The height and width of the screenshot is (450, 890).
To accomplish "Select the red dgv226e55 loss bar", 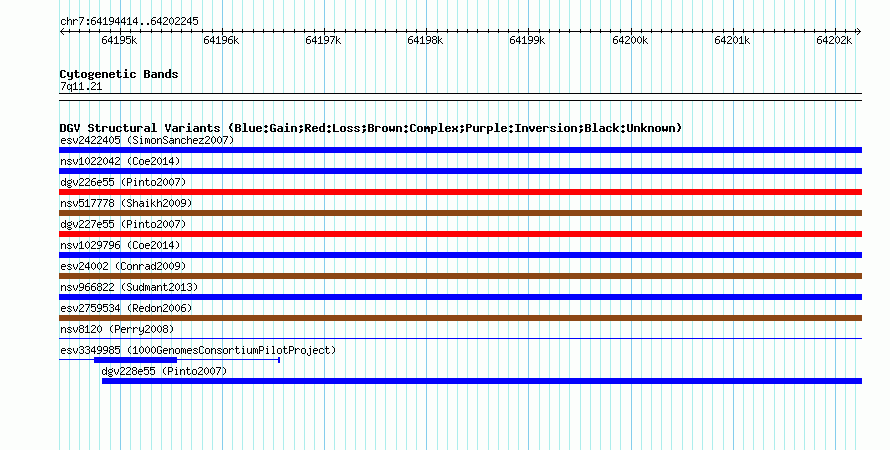I will click(460, 192).
